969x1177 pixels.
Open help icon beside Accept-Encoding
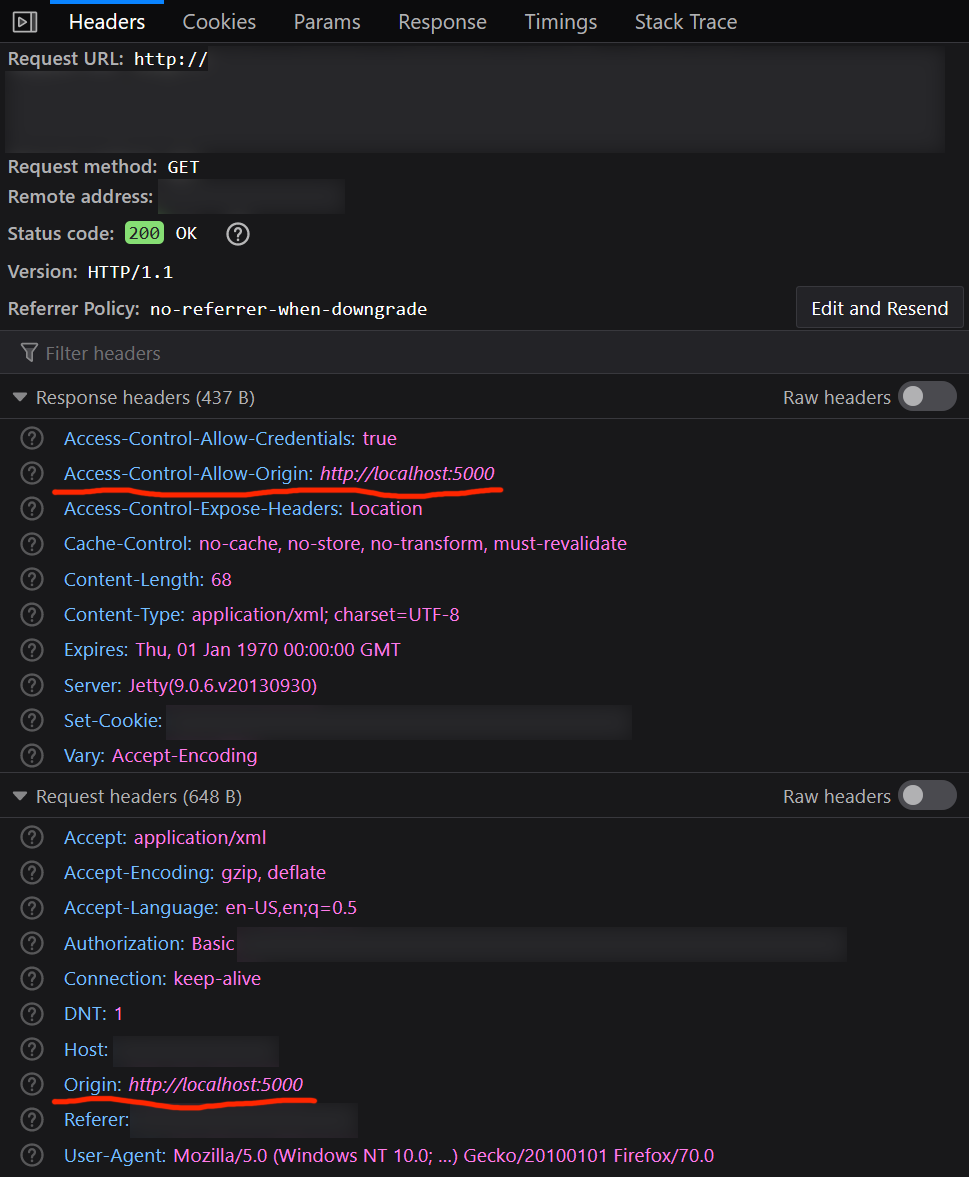32,872
